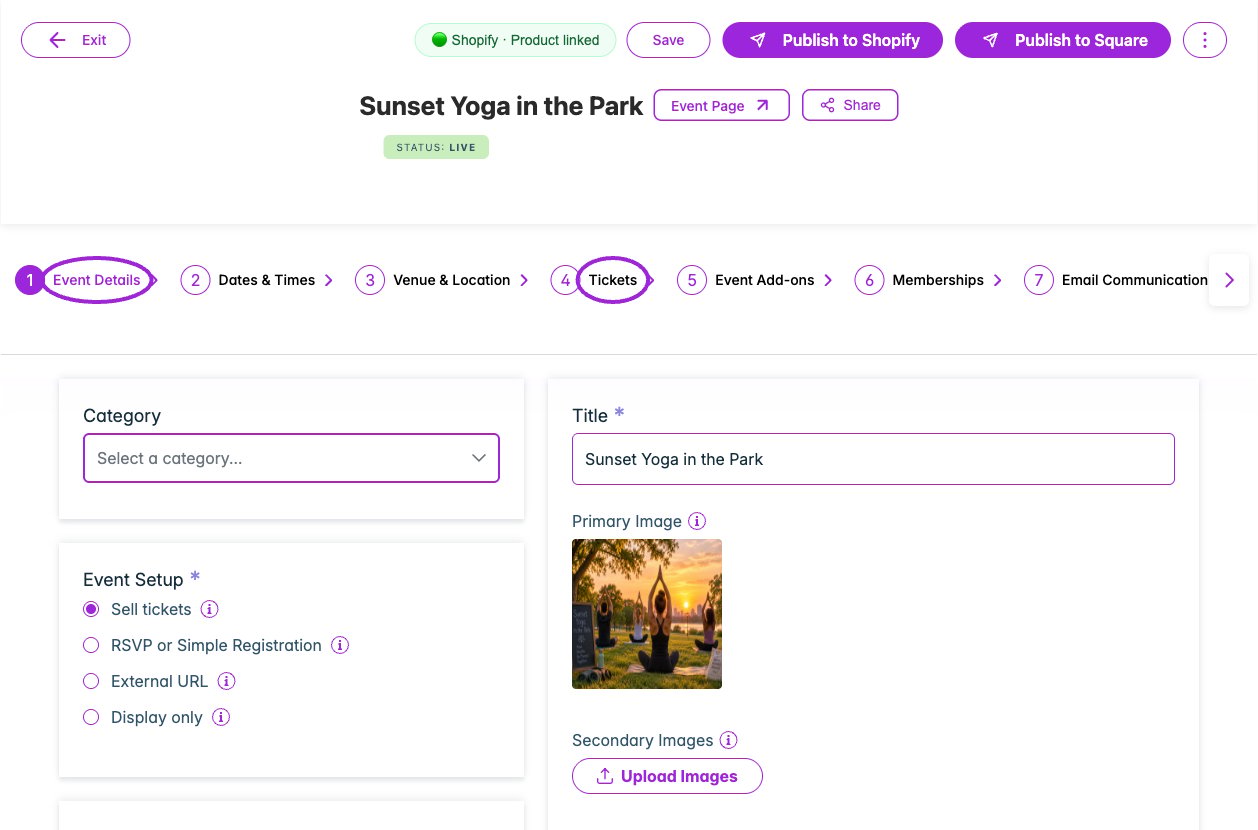Viewport: 1258px width, 830px height.
Task: Show info icon next to Secondary Images
Action: pyautogui.click(x=728, y=740)
